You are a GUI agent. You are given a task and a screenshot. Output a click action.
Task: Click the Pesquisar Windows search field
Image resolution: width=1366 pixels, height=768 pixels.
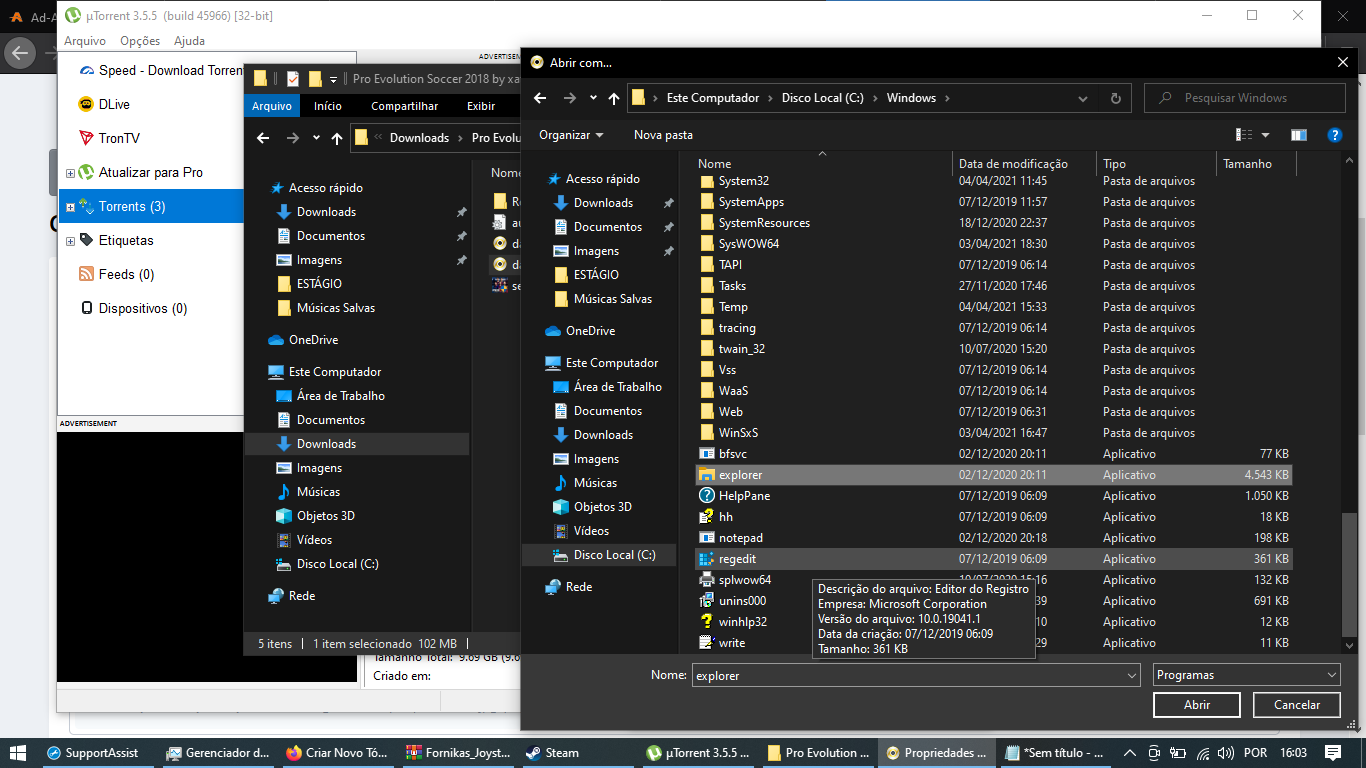tap(1245, 98)
